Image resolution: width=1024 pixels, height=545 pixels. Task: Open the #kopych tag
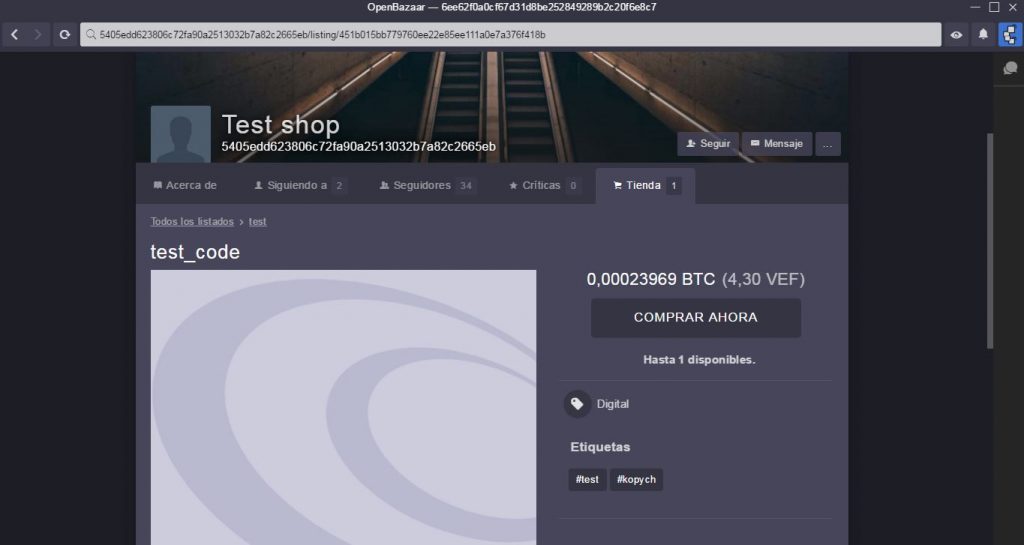click(x=636, y=479)
